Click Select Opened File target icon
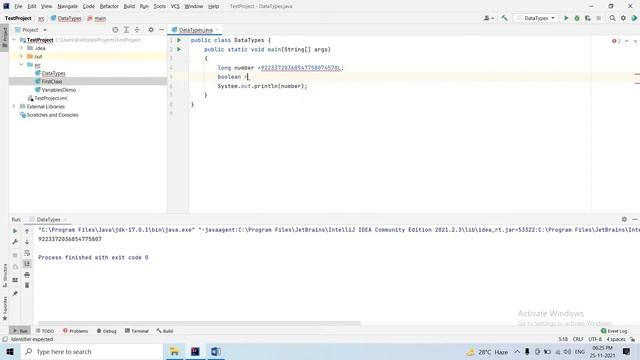 point(115,30)
